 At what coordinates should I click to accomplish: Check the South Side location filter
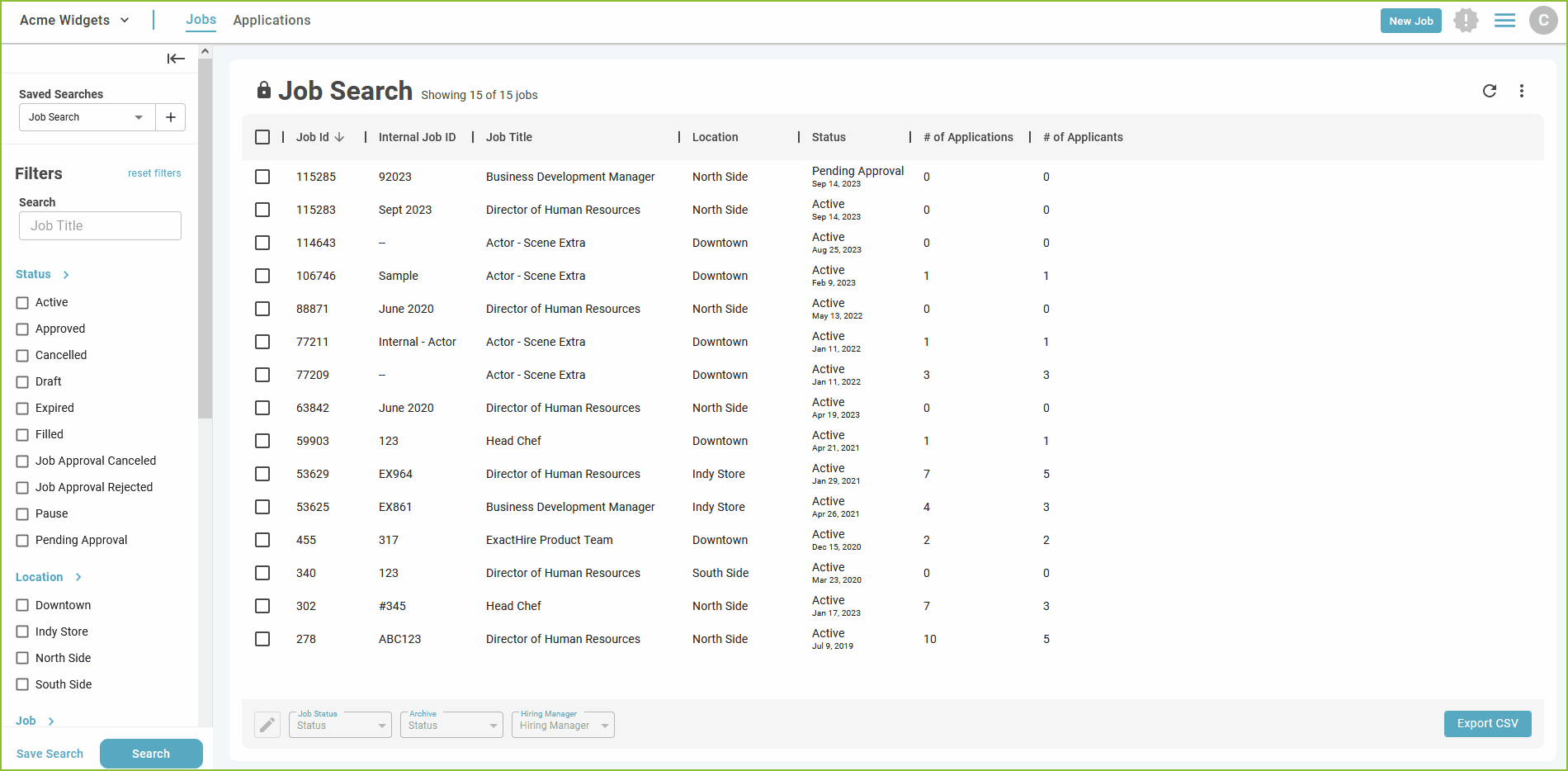click(22, 685)
